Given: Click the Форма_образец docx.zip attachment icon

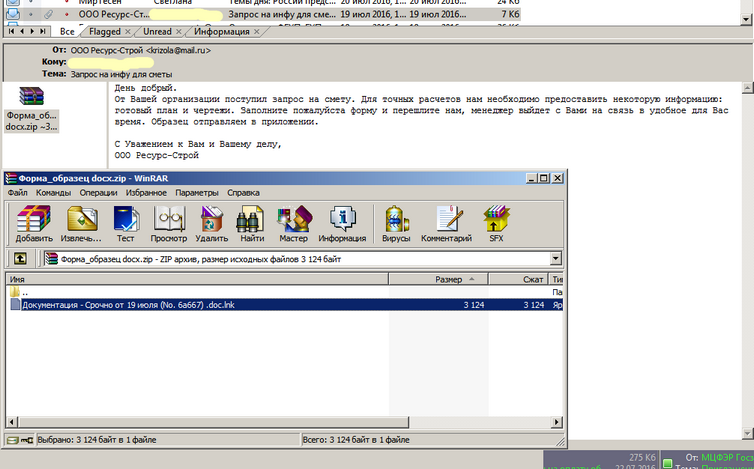Looking at the screenshot, I should pos(31,96).
